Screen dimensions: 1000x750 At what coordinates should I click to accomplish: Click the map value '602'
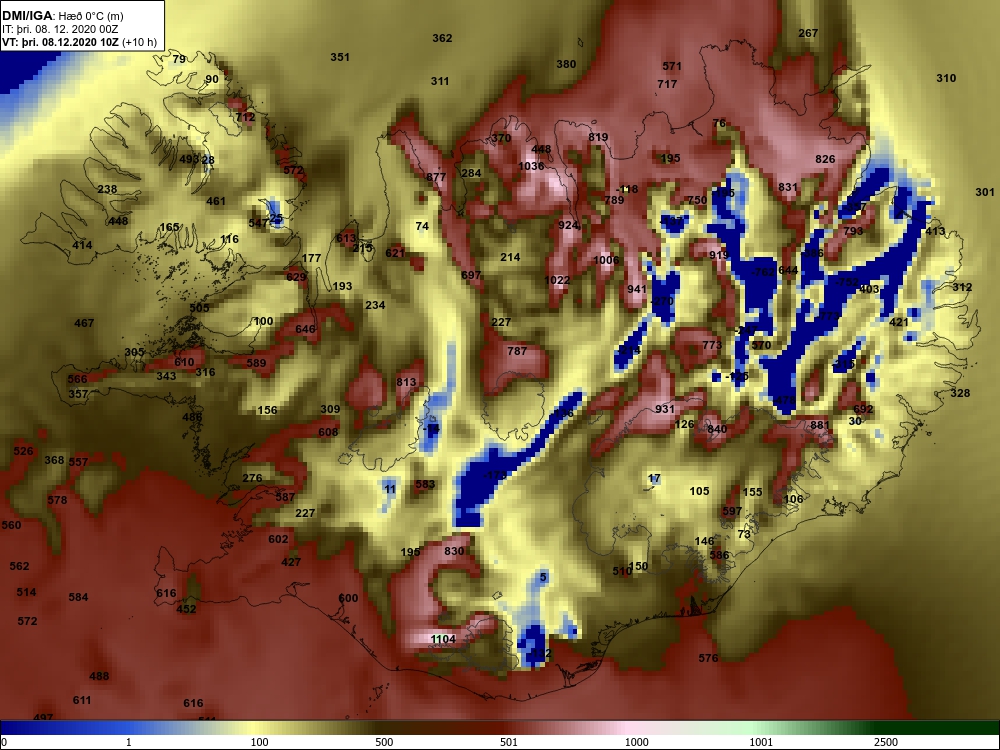tap(278, 540)
